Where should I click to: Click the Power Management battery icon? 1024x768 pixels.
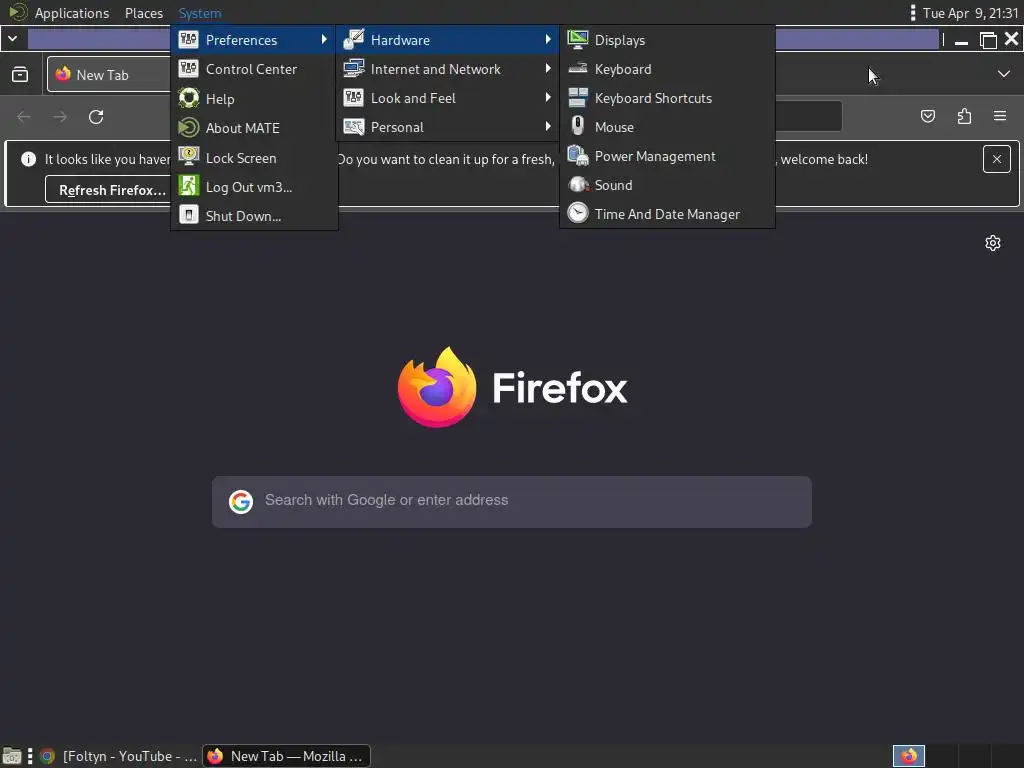(577, 155)
